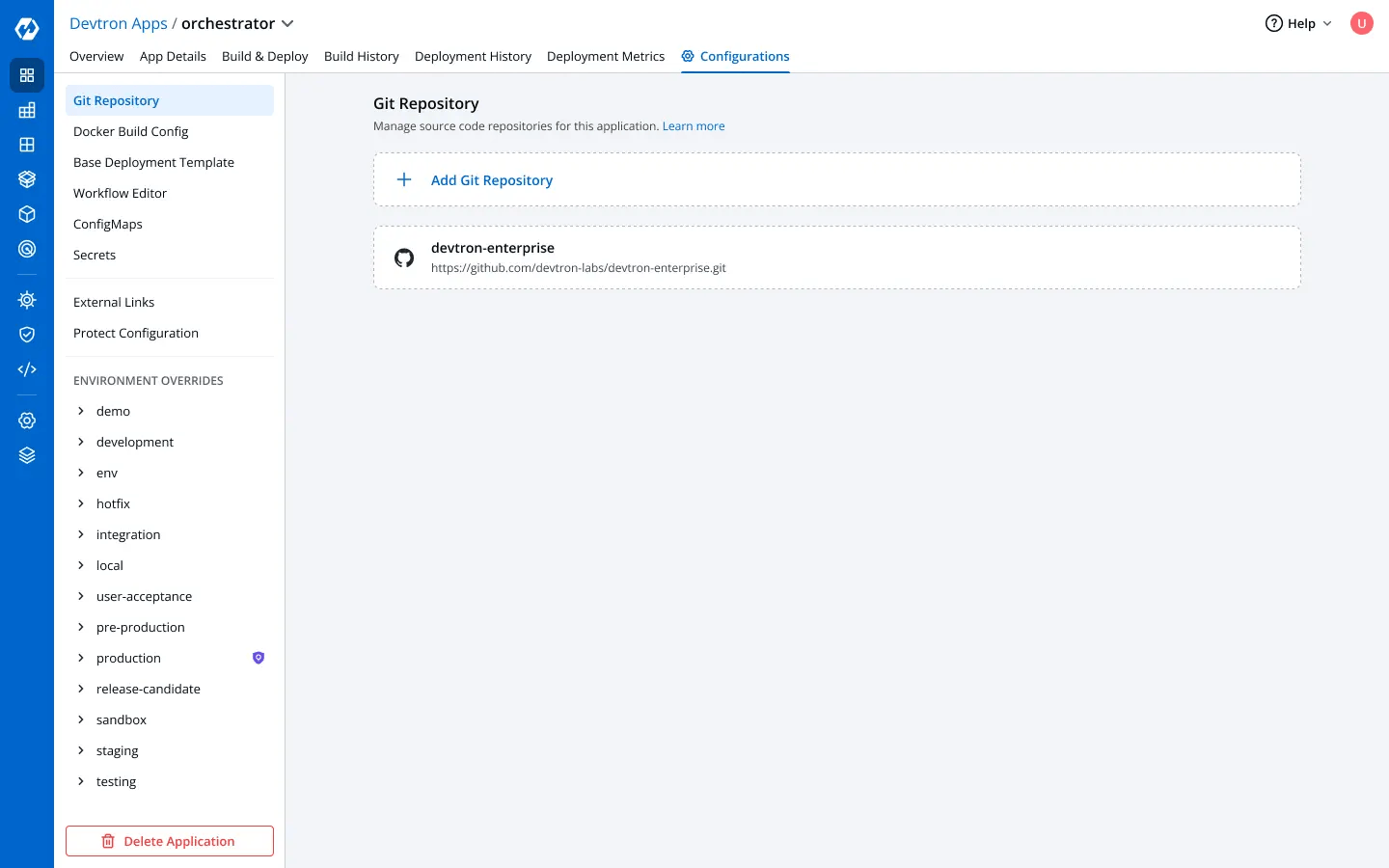1389x868 pixels.
Task: Open the stacked layers sidebar icon
Action: 27,455
